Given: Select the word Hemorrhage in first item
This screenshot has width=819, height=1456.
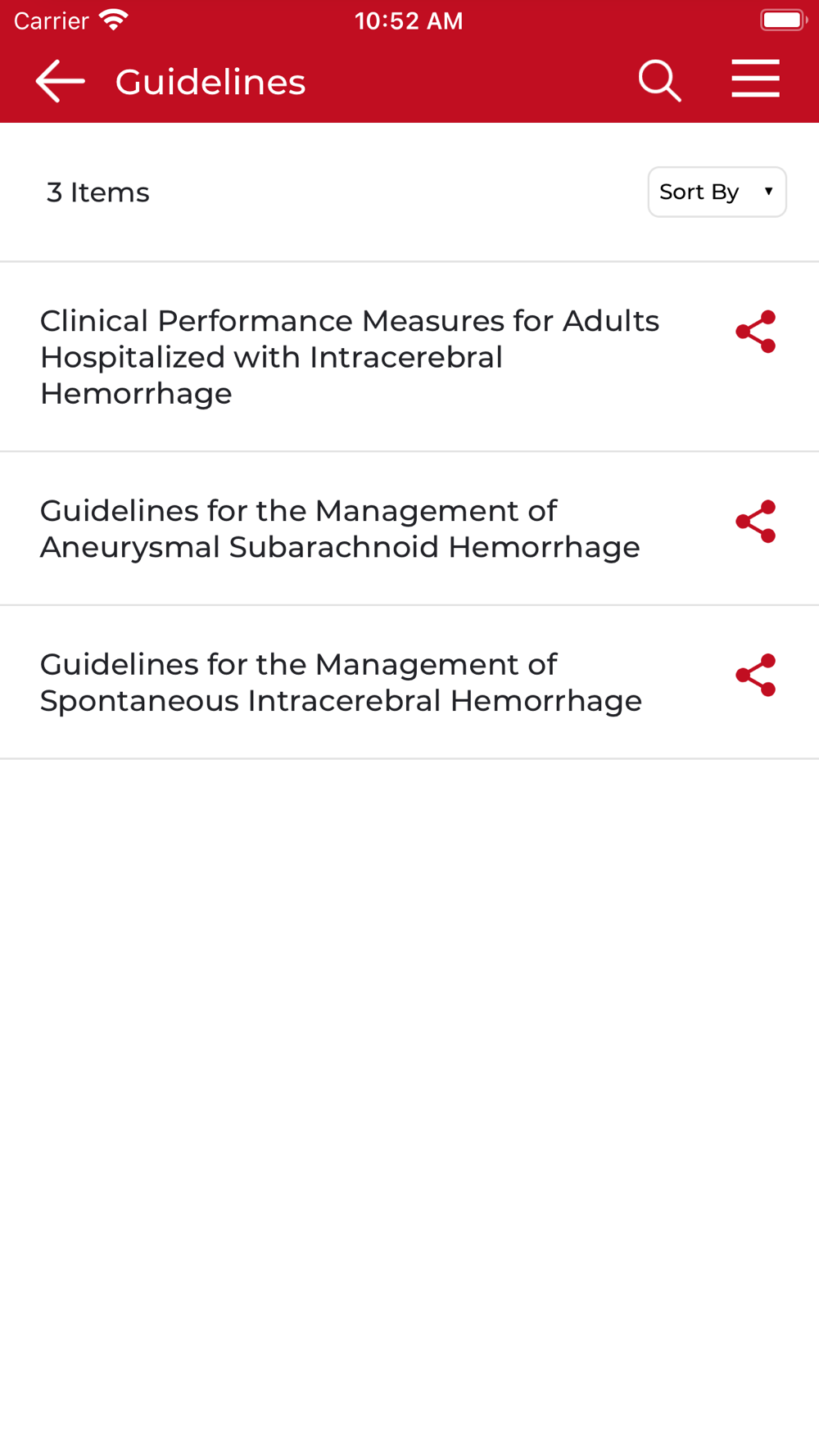Looking at the screenshot, I should pos(136,394).
